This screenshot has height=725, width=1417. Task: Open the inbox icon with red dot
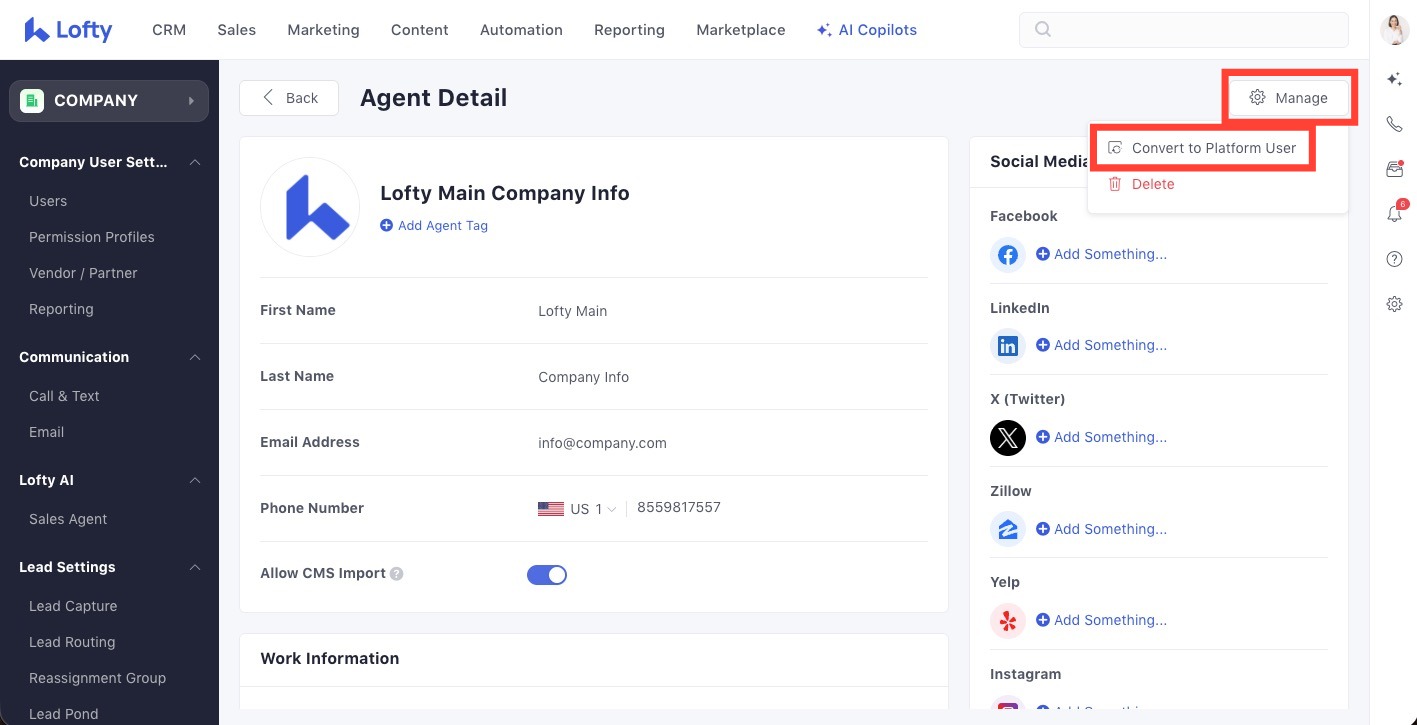click(x=1394, y=169)
